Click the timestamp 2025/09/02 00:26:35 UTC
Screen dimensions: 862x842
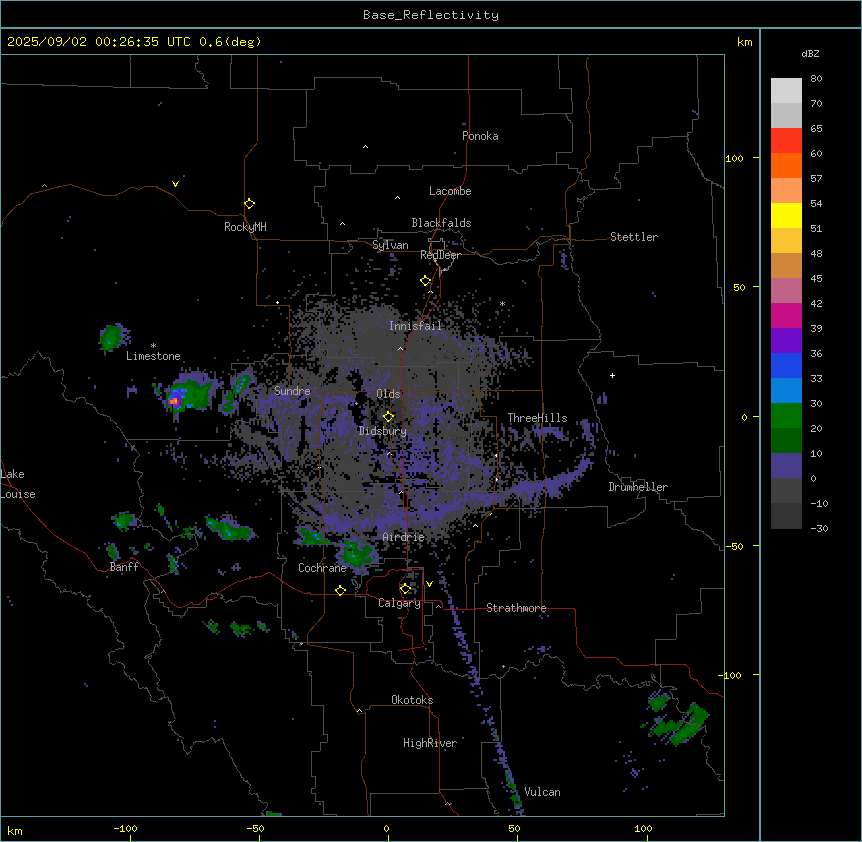(x=98, y=42)
